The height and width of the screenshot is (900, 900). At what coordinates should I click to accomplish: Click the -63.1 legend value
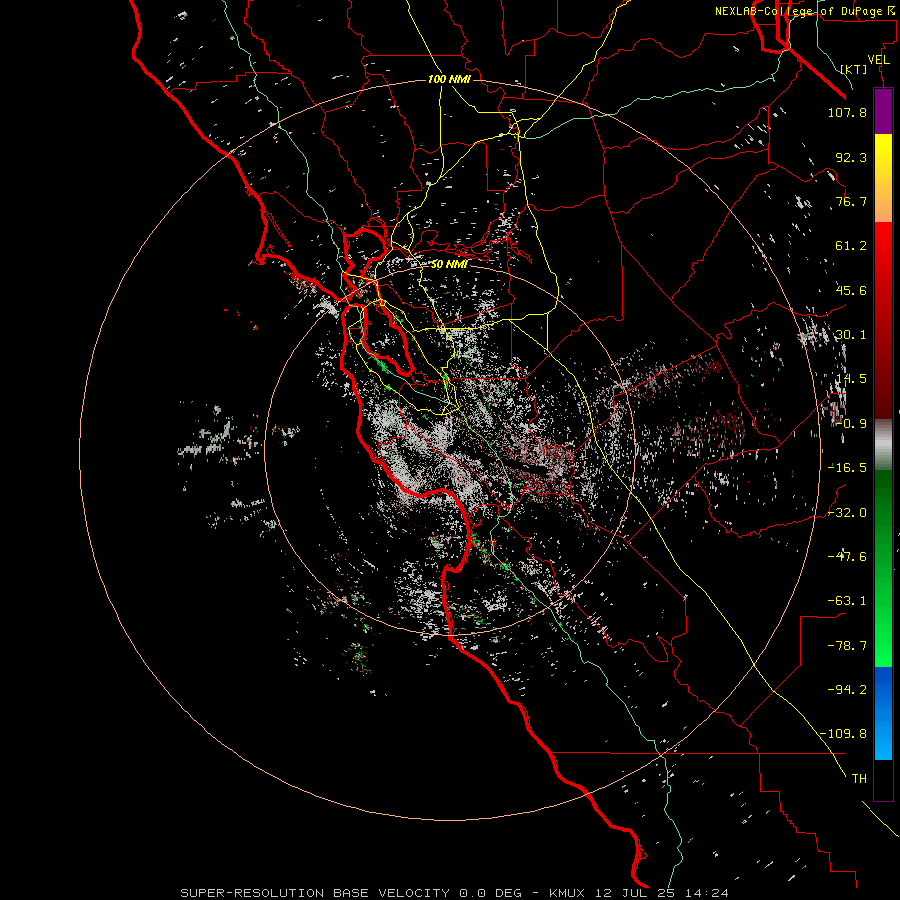point(847,601)
